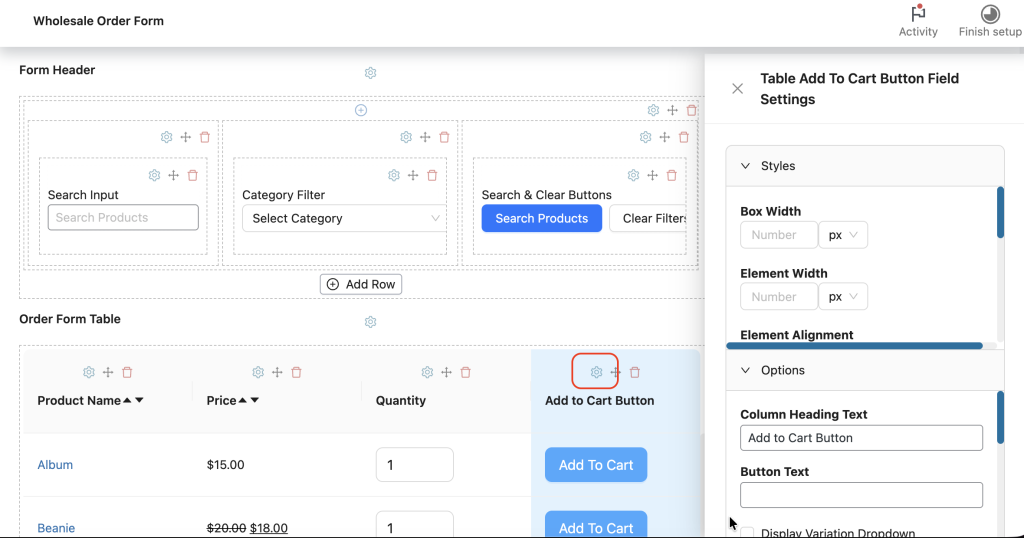This screenshot has height=538, width=1024.
Task: Click move handle of Search Input field
Action: 173,175
